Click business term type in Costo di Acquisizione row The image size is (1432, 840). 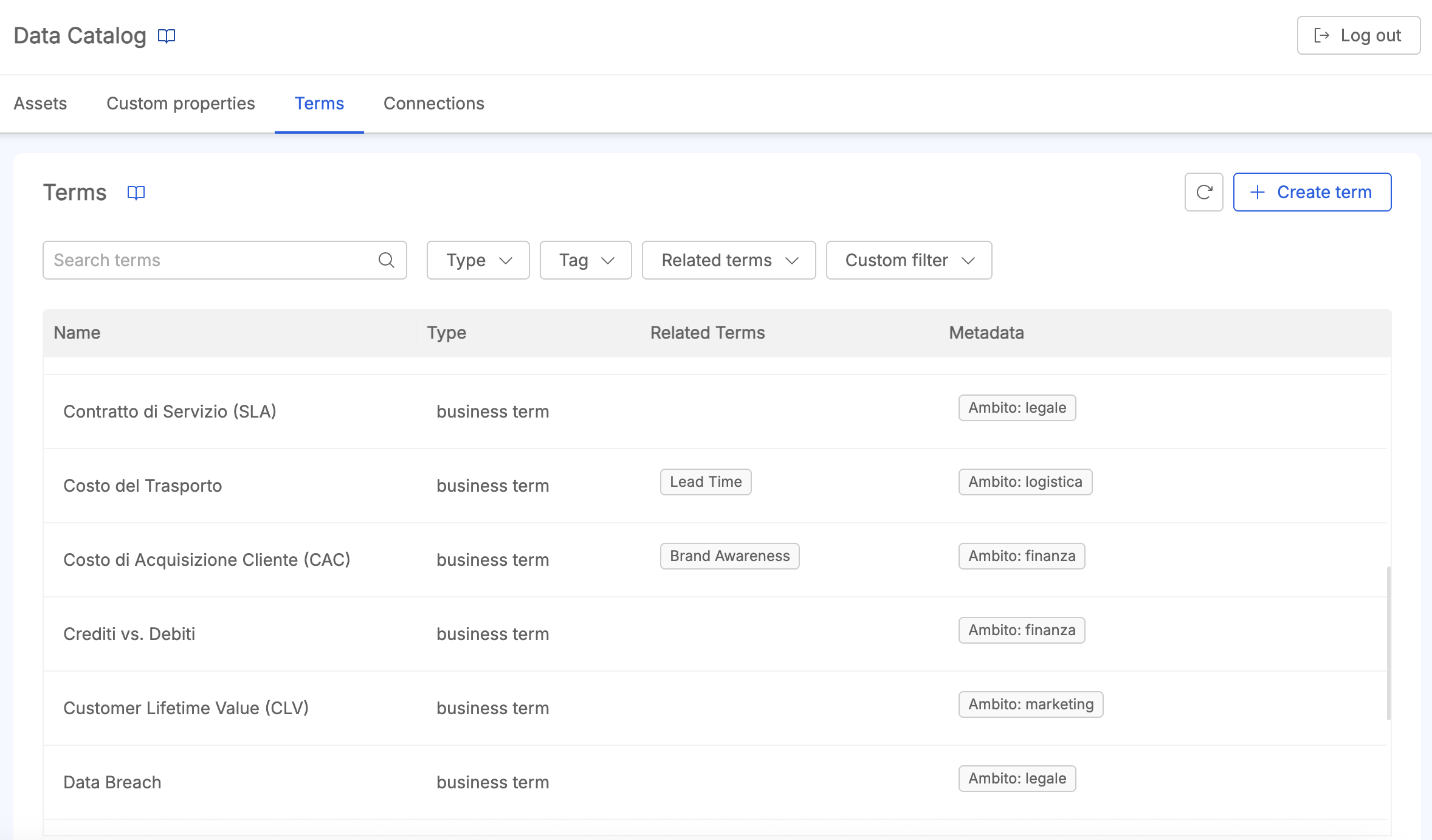click(x=492, y=560)
